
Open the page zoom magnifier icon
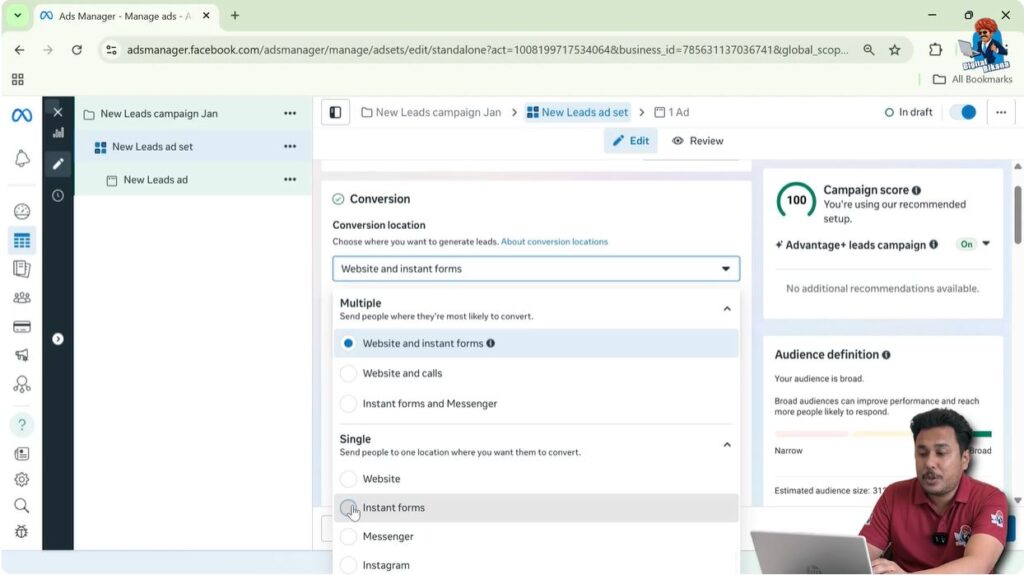(869, 50)
